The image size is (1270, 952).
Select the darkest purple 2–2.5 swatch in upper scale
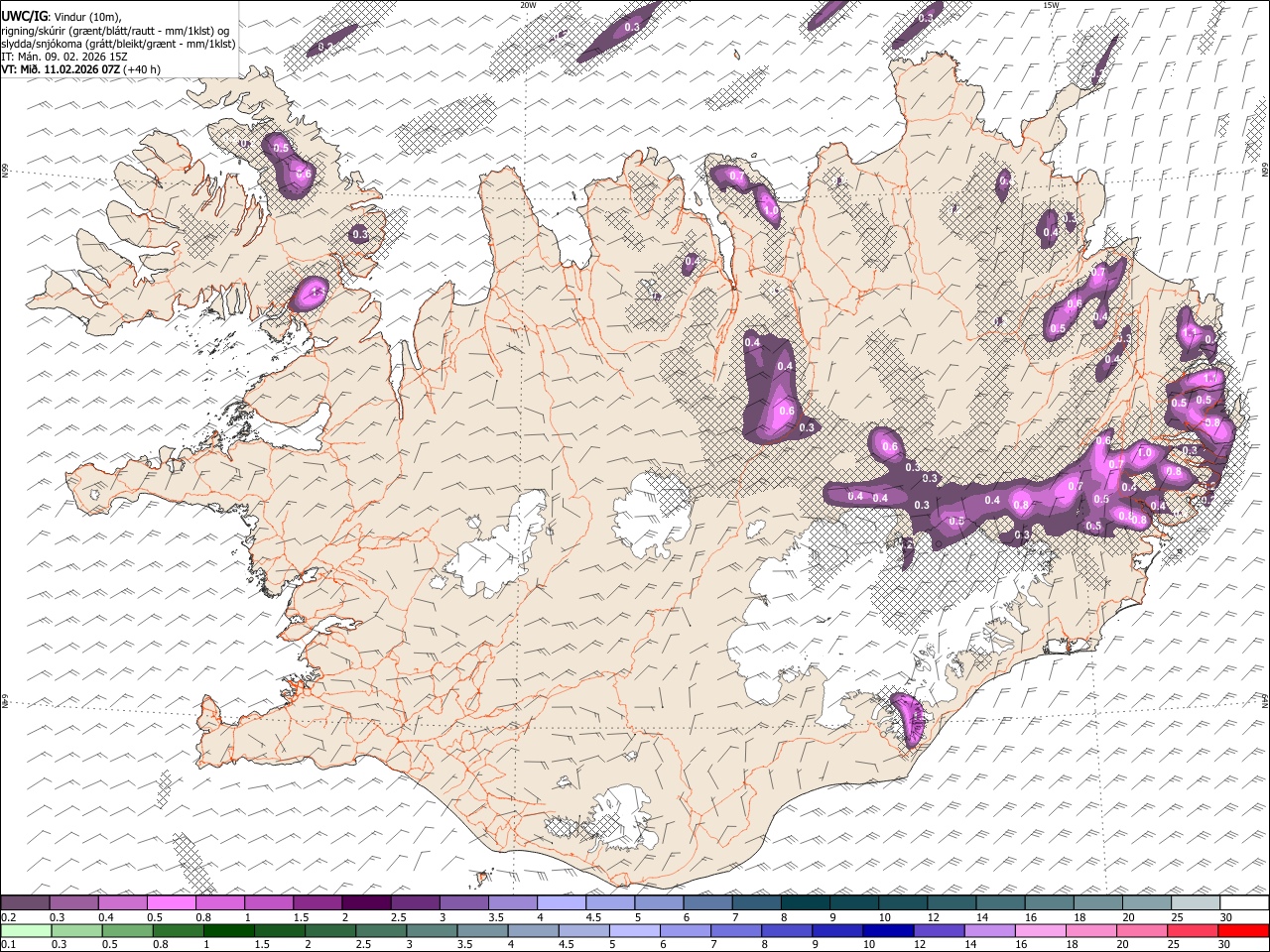[366, 902]
